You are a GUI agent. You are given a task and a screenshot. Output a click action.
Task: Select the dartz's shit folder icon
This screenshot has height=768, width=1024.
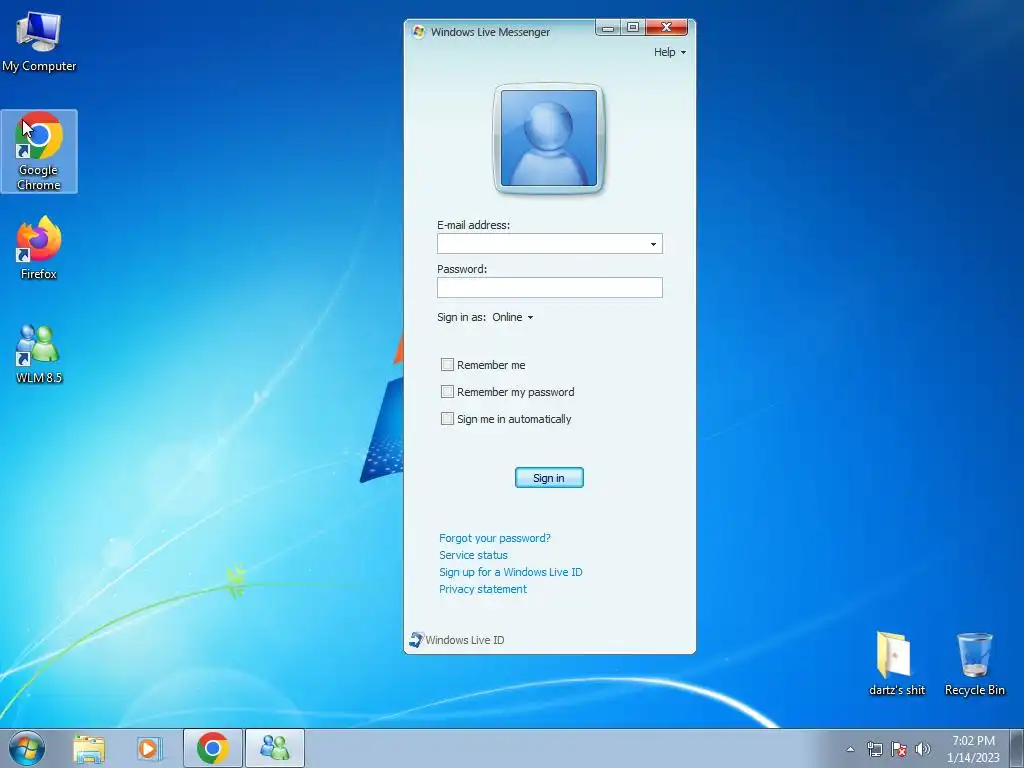[x=896, y=664]
